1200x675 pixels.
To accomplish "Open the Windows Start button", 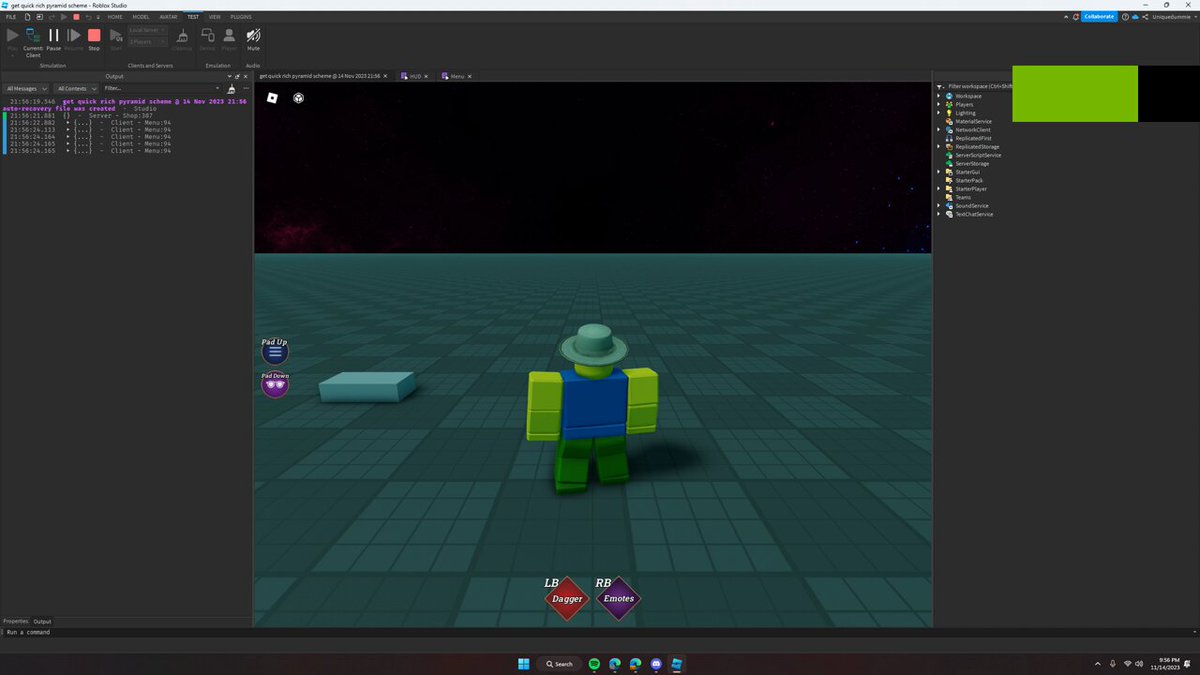I will (x=523, y=664).
